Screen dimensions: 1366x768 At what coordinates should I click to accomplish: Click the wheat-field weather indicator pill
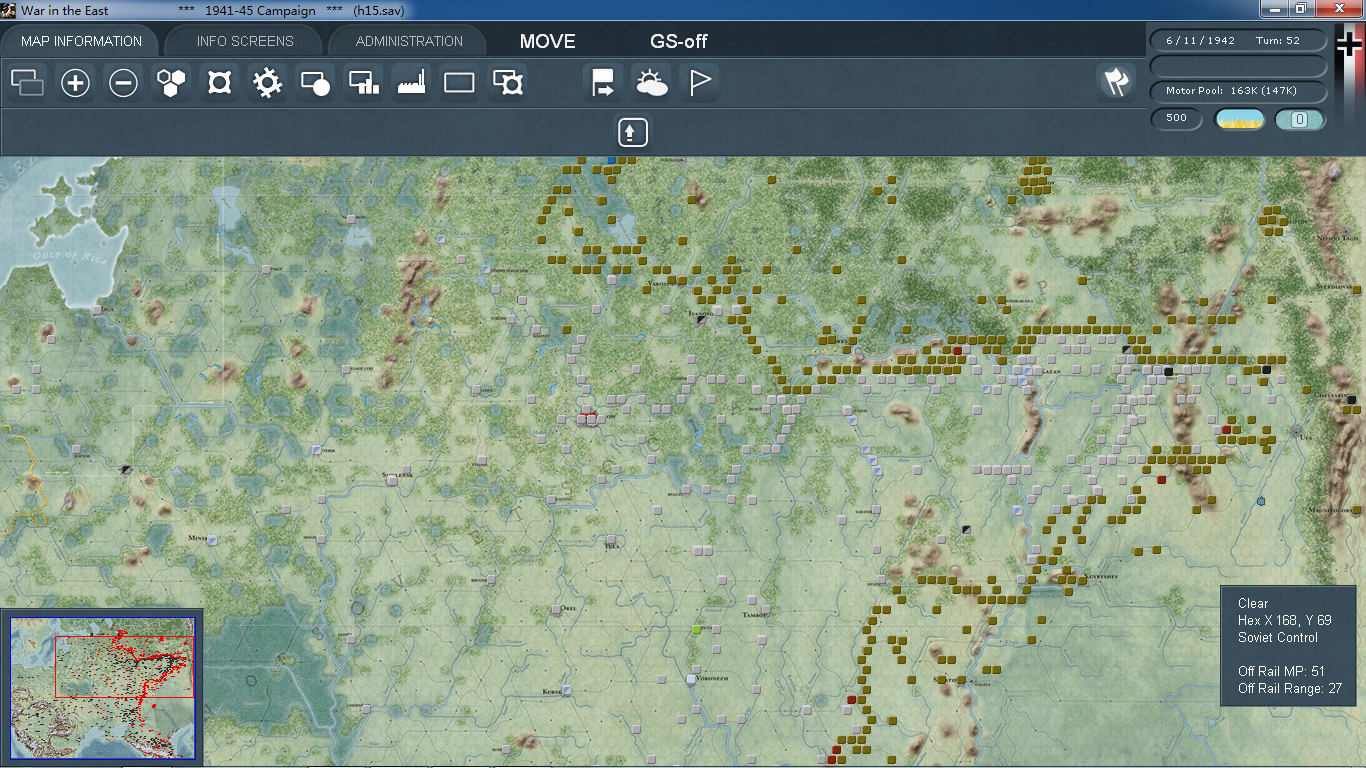[x=1239, y=120]
